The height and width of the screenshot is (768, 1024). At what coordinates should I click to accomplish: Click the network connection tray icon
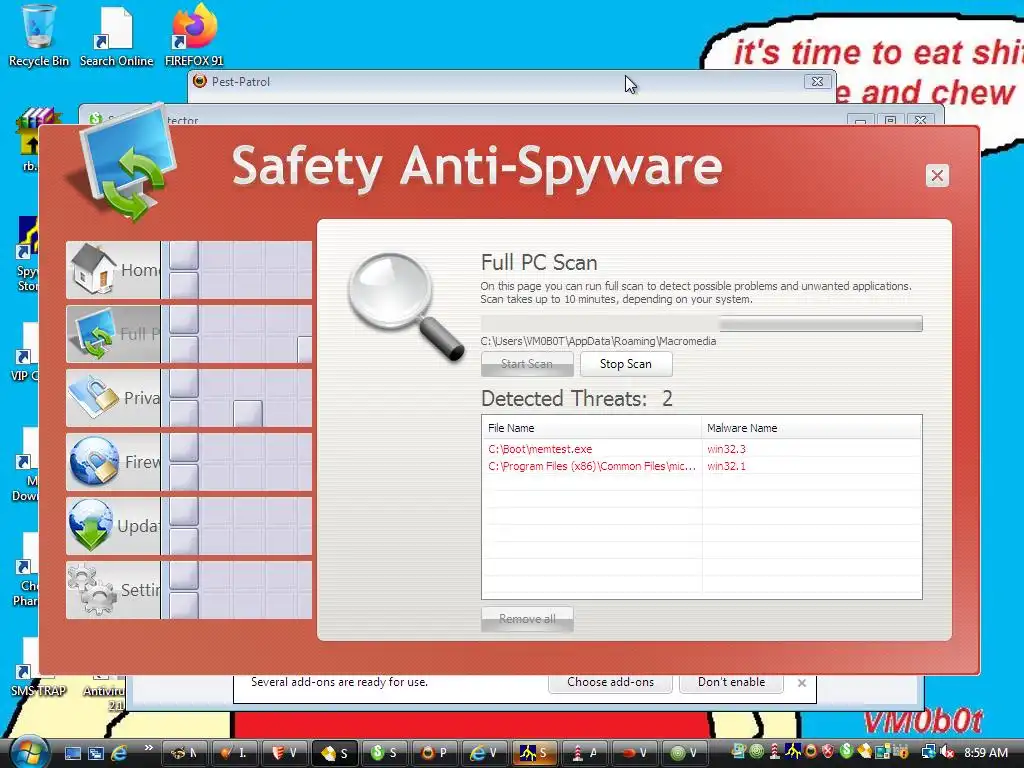(x=928, y=752)
